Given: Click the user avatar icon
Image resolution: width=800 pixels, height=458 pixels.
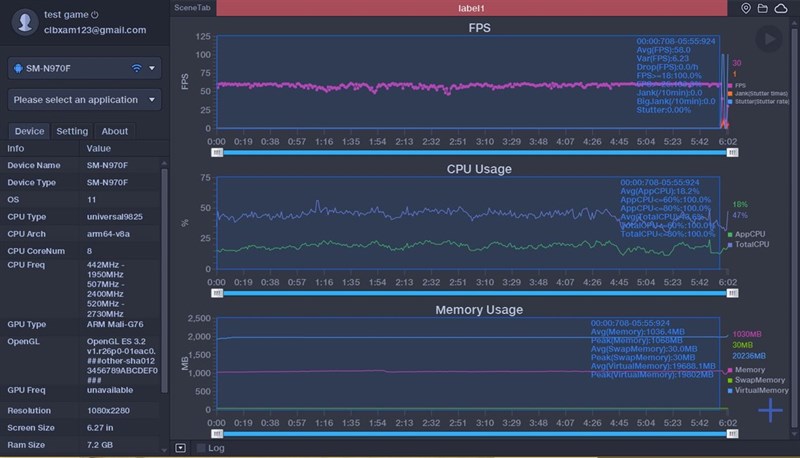Looking at the screenshot, I should 22,21.
